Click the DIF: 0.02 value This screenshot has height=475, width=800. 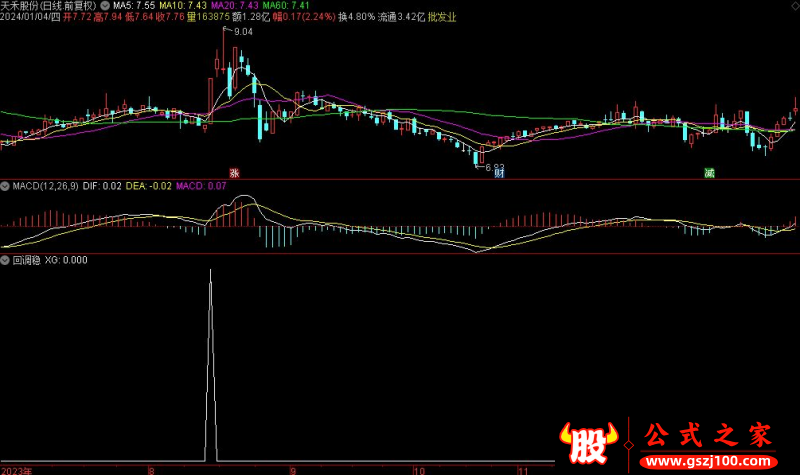pos(102,186)
